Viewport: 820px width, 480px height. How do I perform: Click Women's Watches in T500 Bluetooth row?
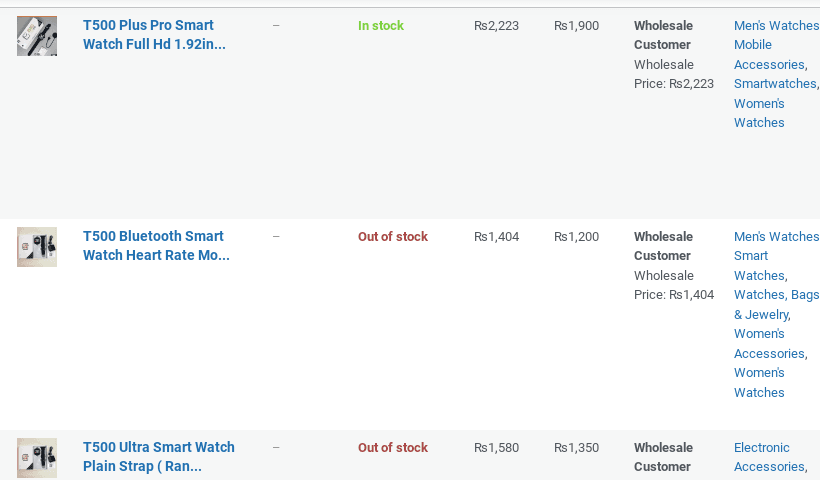[759, 382]
